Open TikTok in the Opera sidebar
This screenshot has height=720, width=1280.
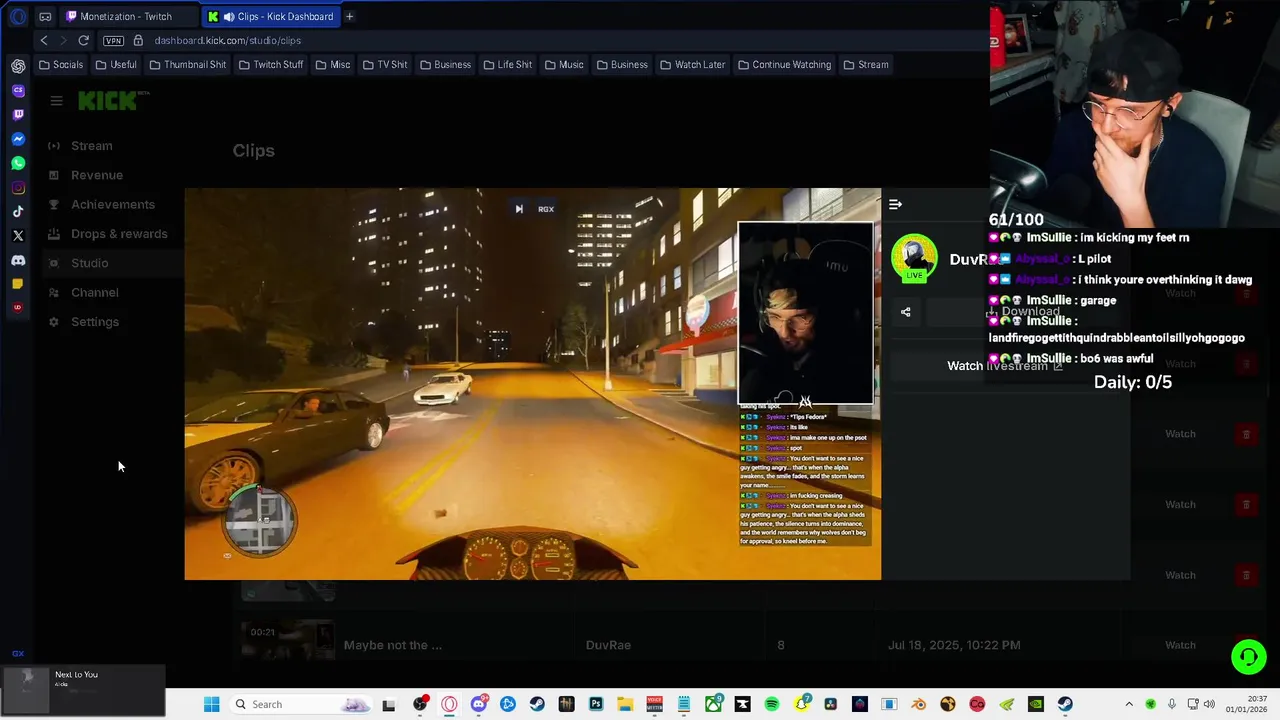point(18,212)
